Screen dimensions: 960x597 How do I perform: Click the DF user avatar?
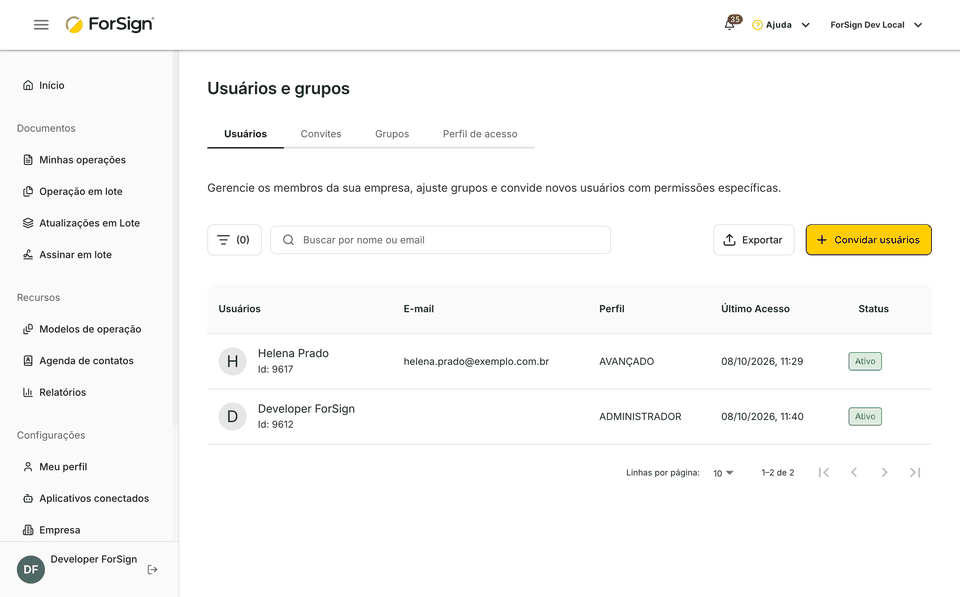click(x=31, y=569)
